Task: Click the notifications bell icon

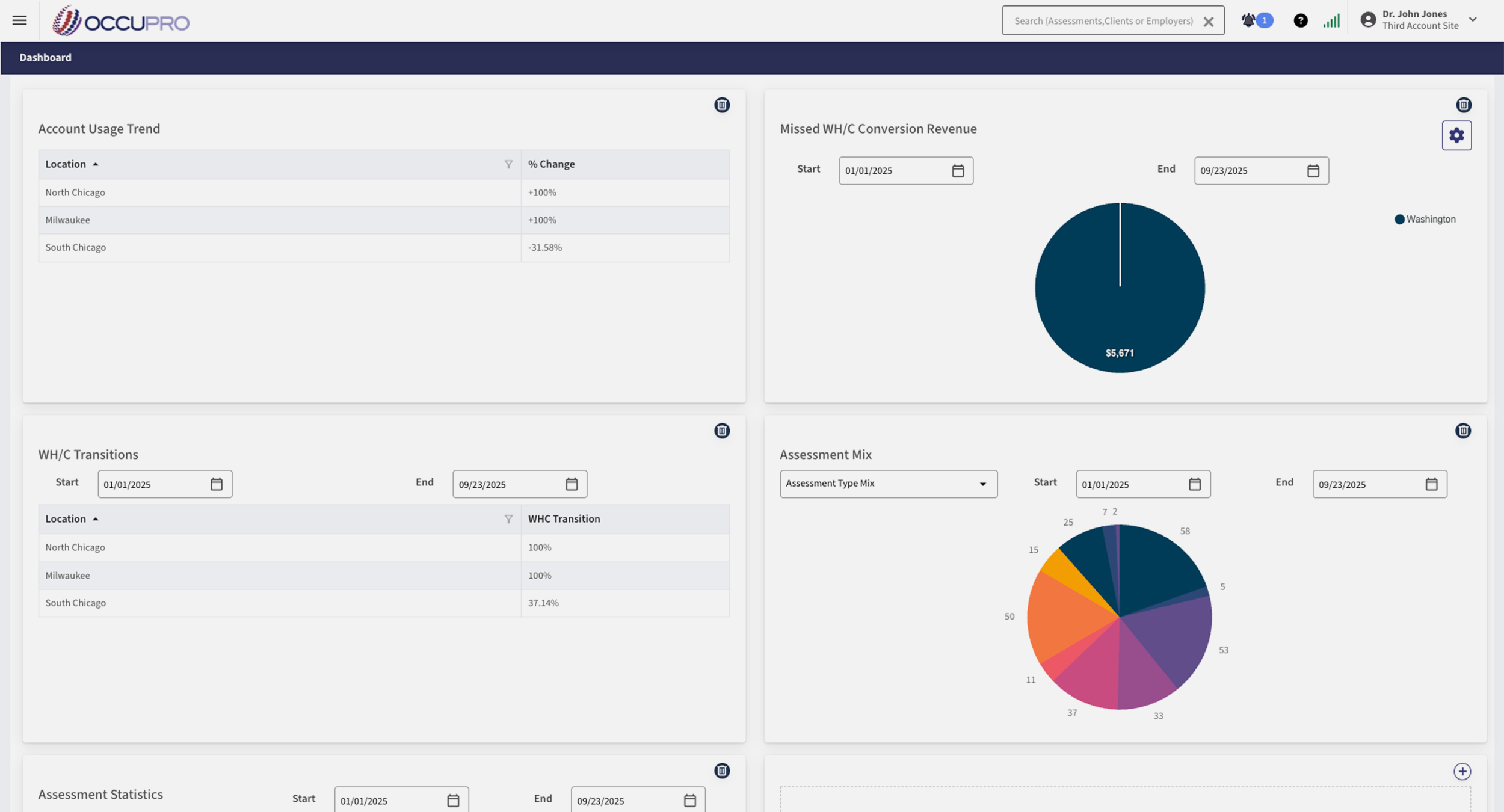Action: (x=1248, y=20)
